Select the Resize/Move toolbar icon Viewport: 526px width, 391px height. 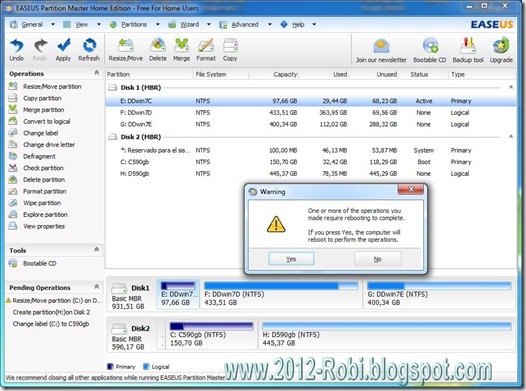pyautogui.click(x=126, y=45)
